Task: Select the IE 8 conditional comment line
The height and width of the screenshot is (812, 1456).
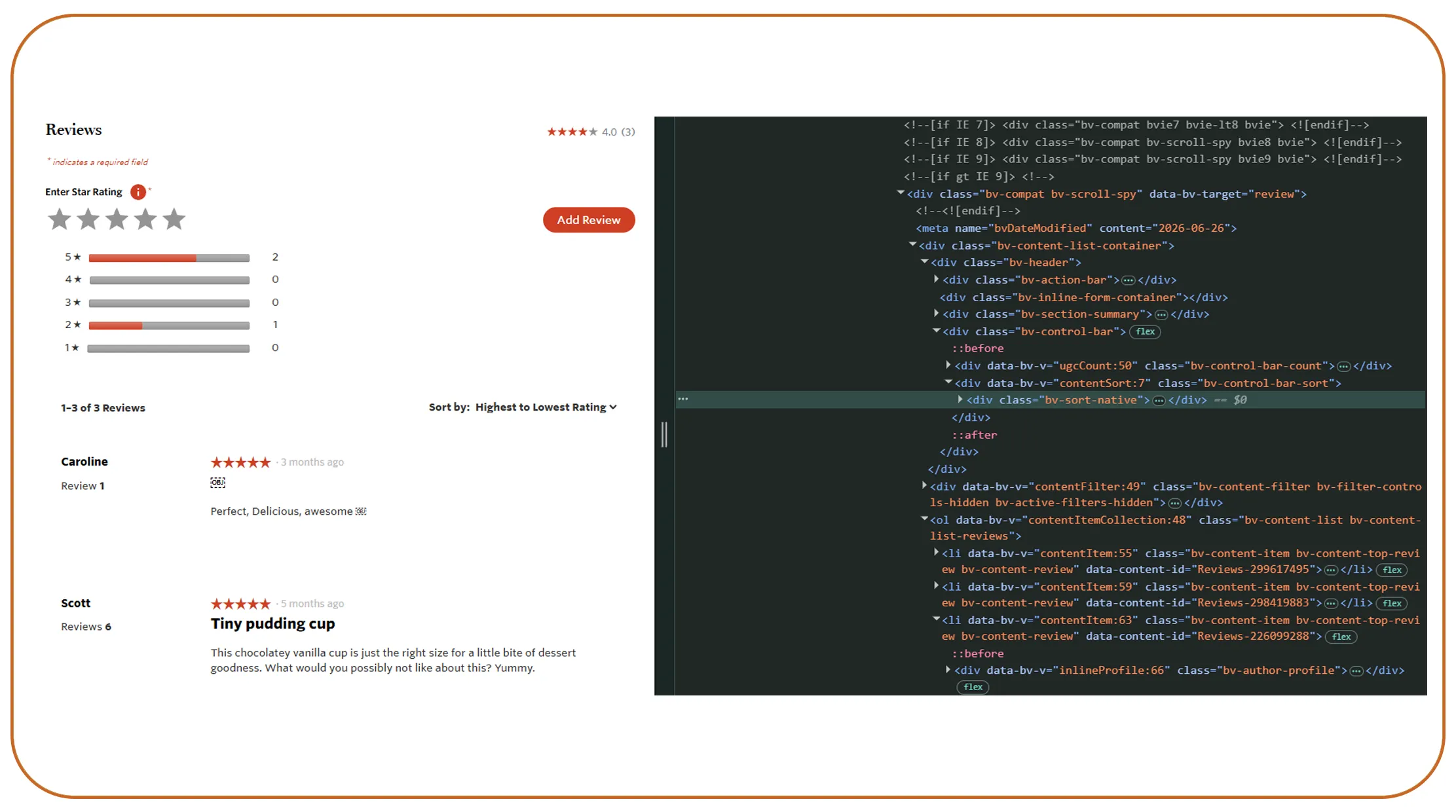Action: click(x=1153, y=142)
